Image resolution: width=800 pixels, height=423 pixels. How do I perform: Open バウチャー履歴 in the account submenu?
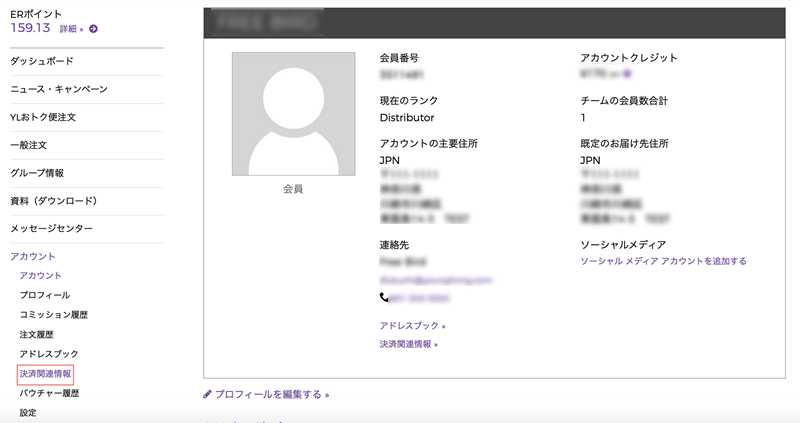click(50, 393)
